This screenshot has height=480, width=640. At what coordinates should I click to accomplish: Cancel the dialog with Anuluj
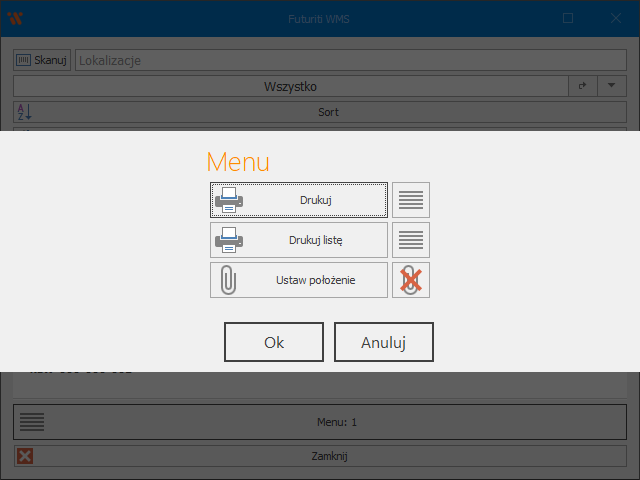point(383,342)
